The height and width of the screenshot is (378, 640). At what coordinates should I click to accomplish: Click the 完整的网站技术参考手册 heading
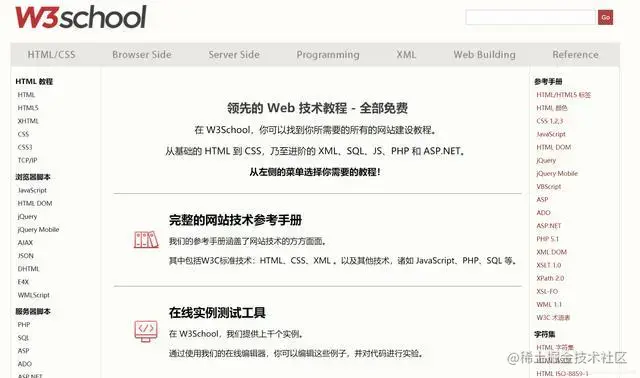[x=235, y=220]
